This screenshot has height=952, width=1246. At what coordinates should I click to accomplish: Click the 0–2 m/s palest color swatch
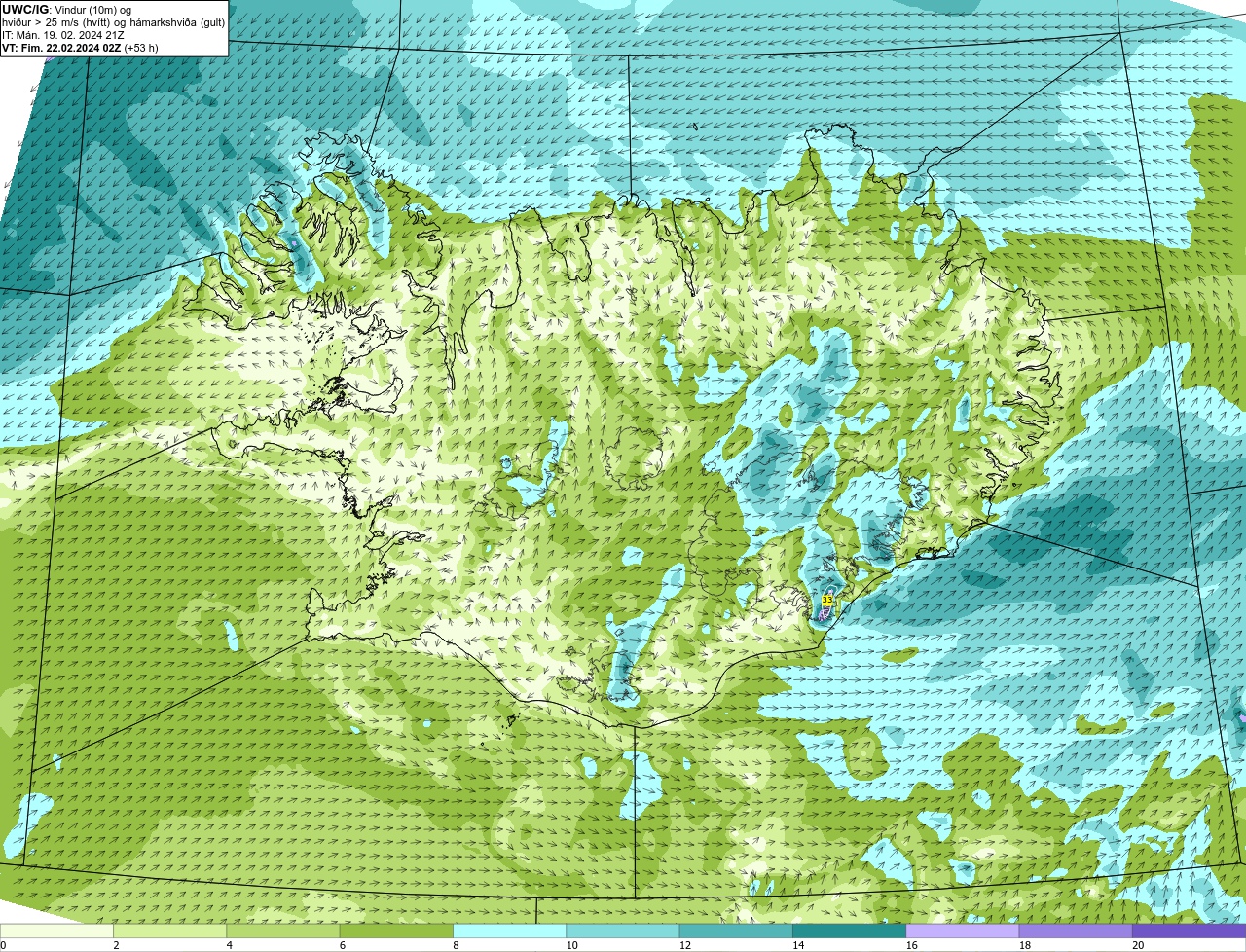coord(56,931)
